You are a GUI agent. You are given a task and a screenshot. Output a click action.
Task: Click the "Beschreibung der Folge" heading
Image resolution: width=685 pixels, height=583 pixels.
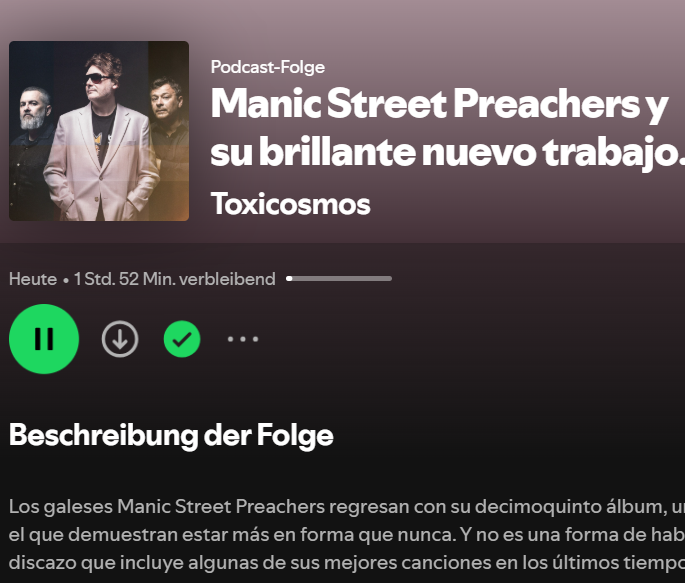(171, 435)
